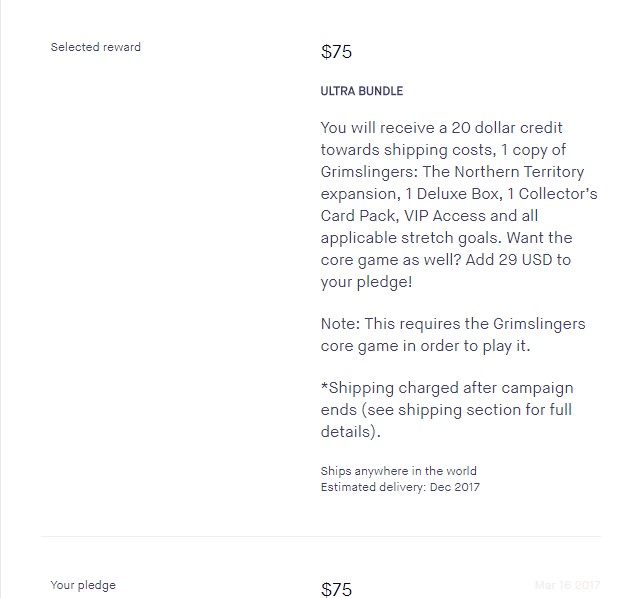Select the $75 selected reward price
641x598 pixels.
[x=336, y=52]
